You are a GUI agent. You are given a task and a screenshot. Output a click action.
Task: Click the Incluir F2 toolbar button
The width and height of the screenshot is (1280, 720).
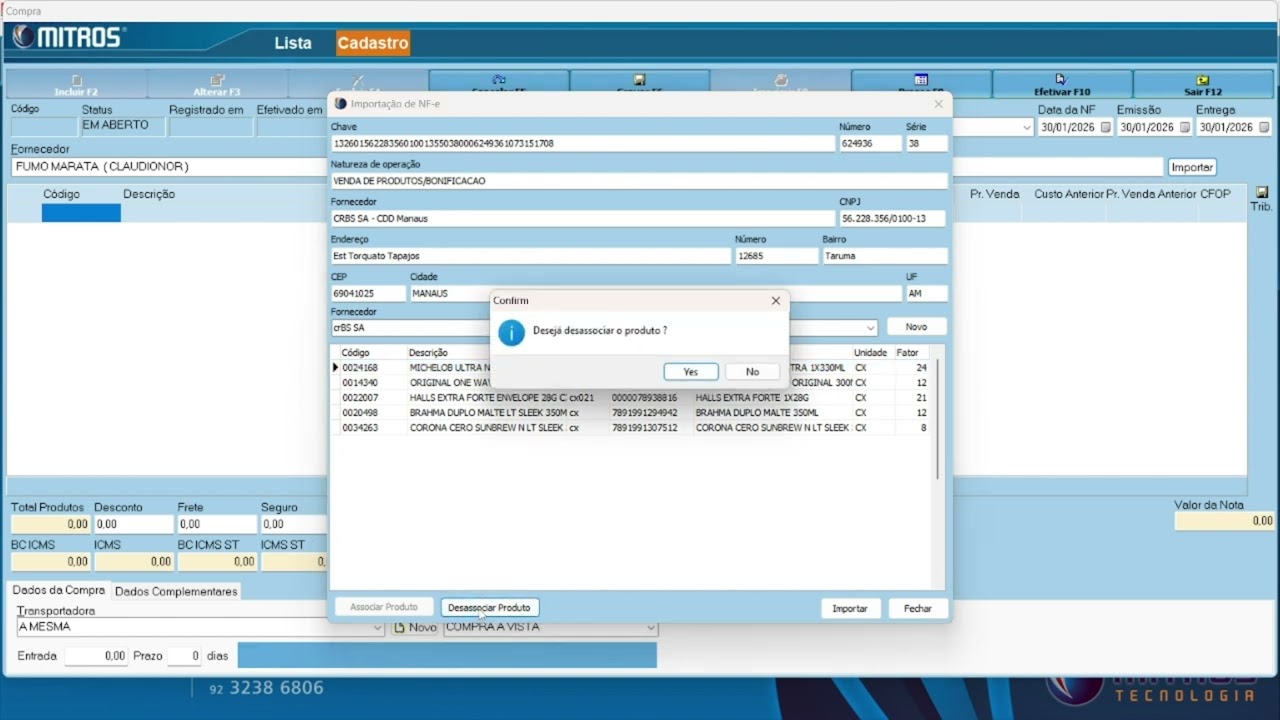pyautogui.click(x=76, y=84)
